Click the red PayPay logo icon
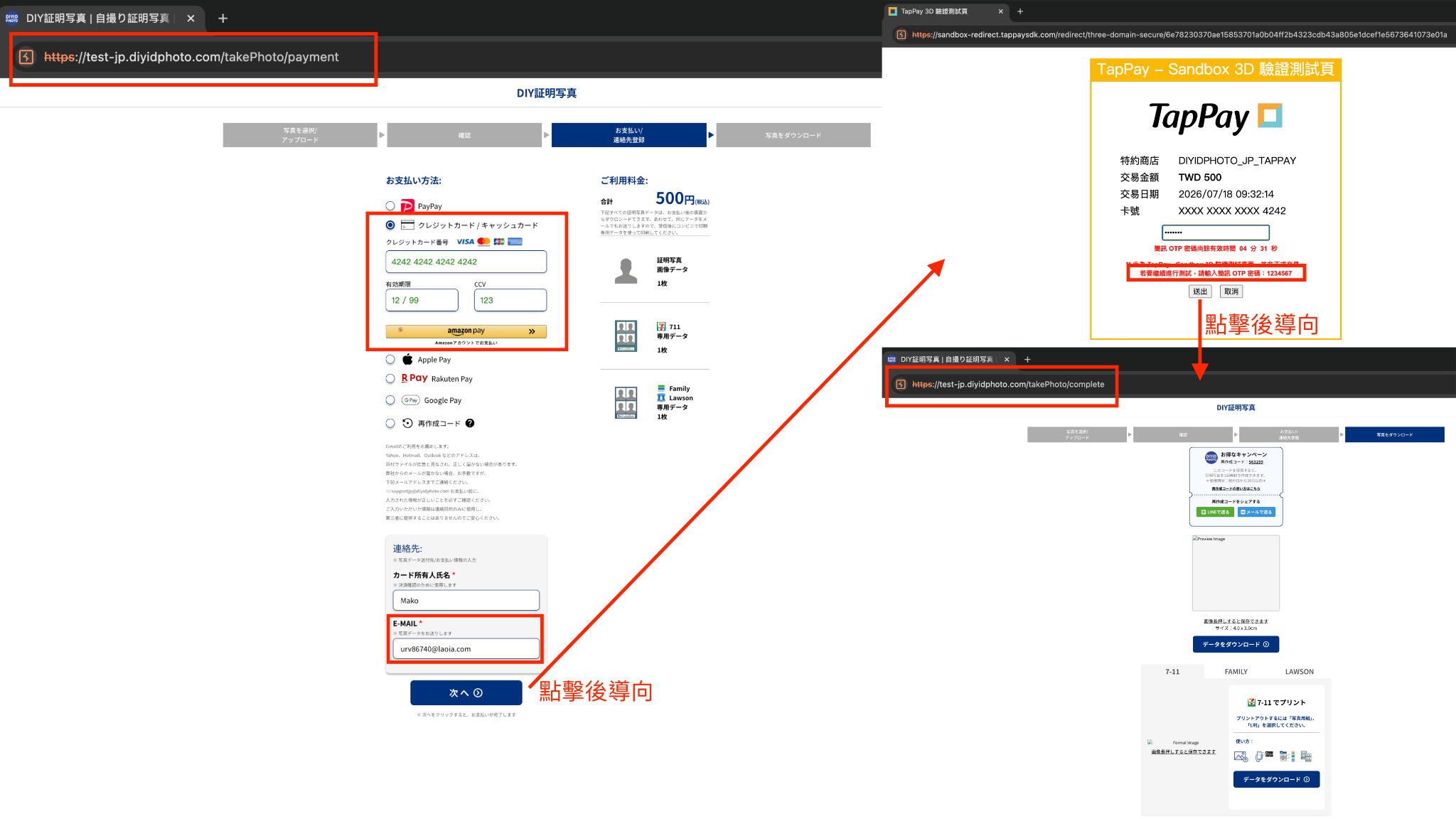Viewport: 1456px width, 819px height. tap(407, 206)
